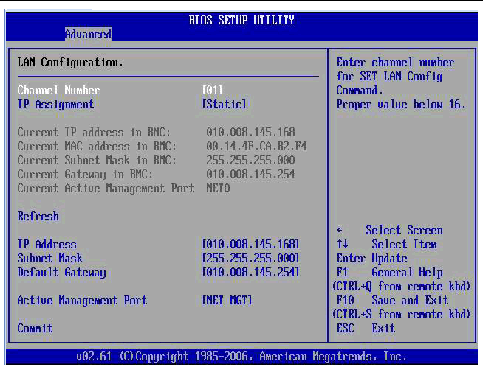Image resolution: width=483 pixels, height=366 pixels.
Task: Select the Advanced tab
Action: (88, 34)
